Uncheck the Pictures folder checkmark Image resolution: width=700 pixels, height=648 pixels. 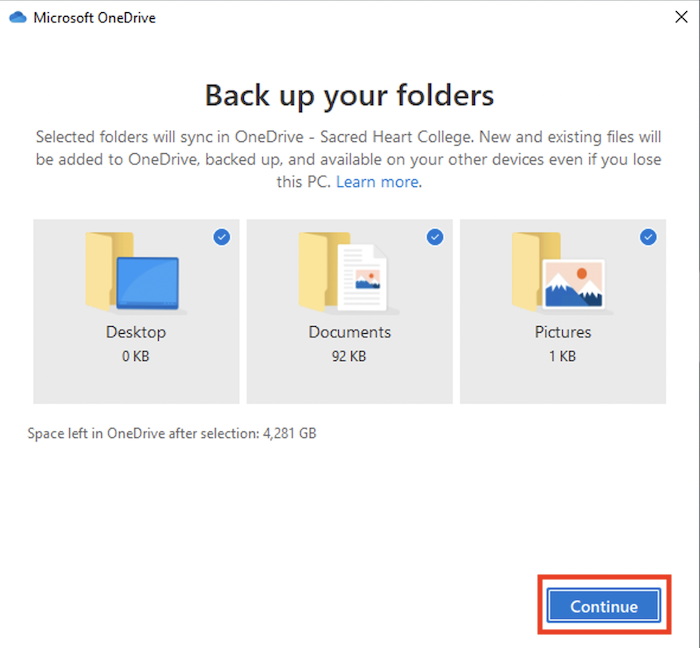click(648, 237)
